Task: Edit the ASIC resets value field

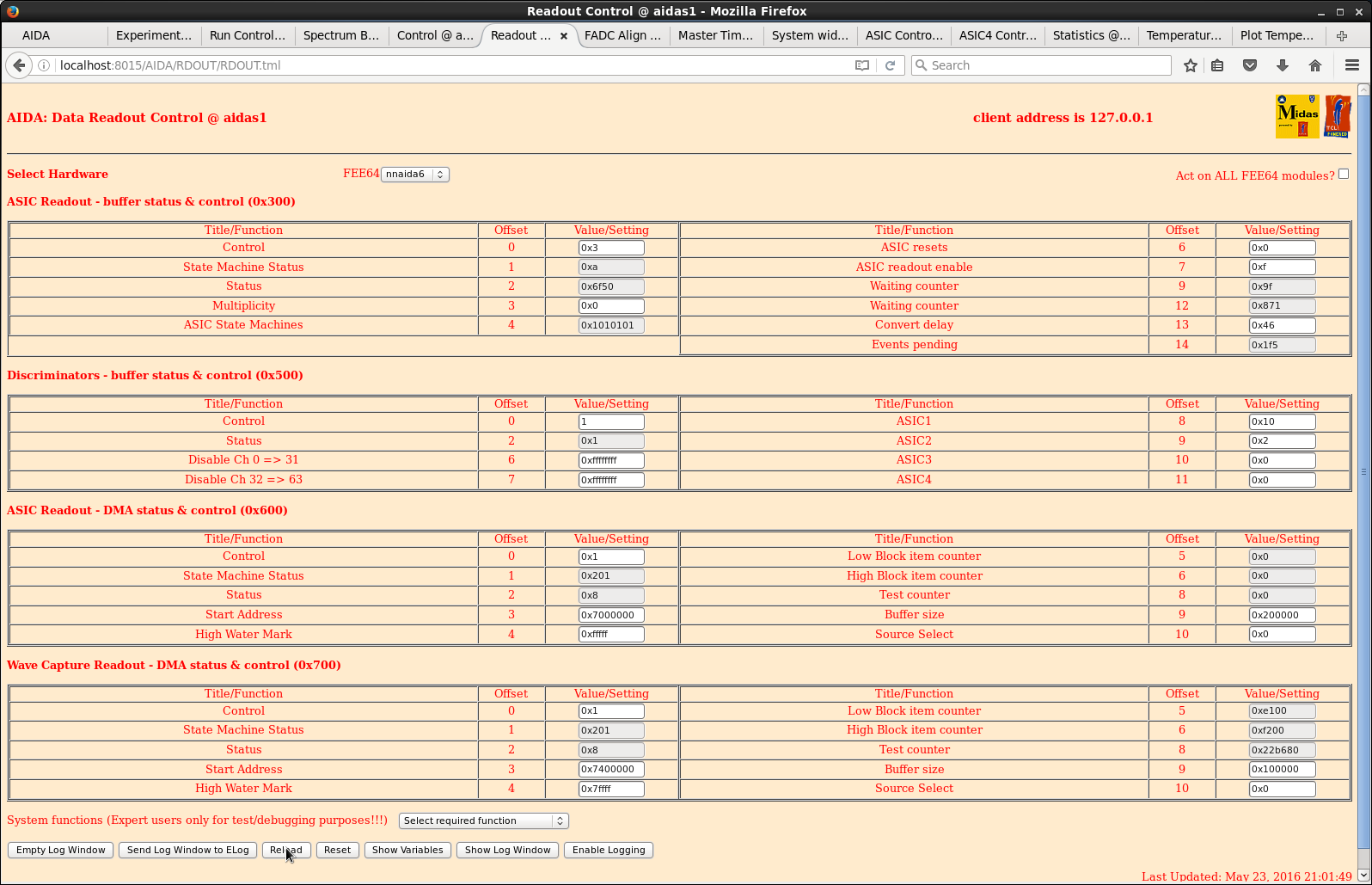Action: click(1282, 248)
